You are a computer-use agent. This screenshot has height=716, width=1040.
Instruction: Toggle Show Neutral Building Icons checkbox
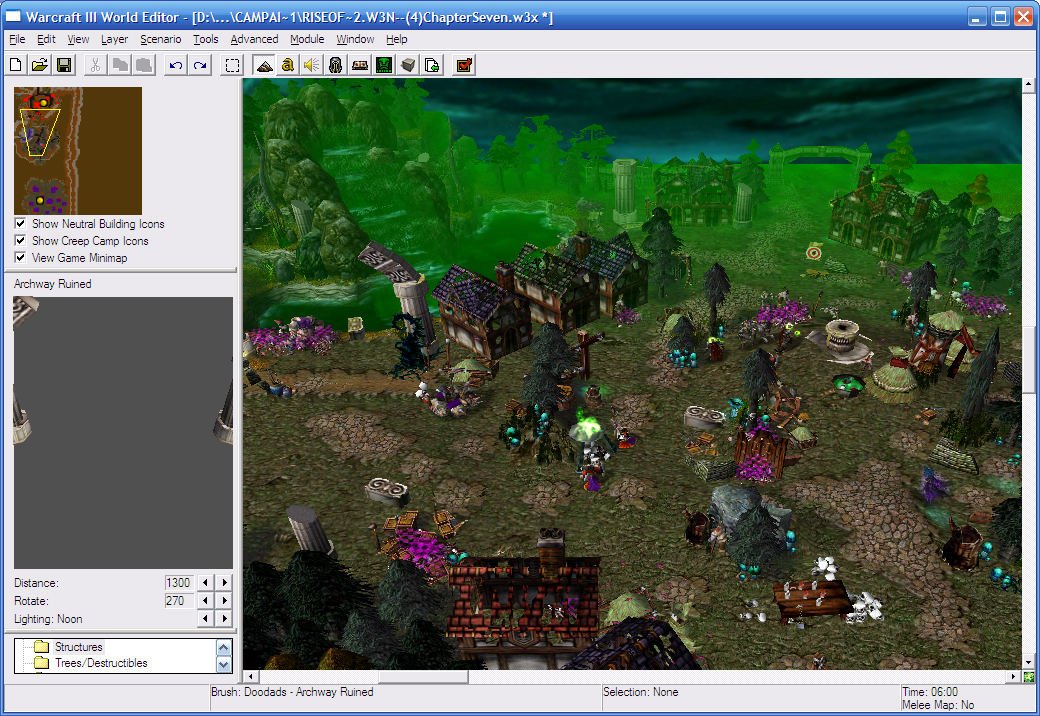point(21,223)
